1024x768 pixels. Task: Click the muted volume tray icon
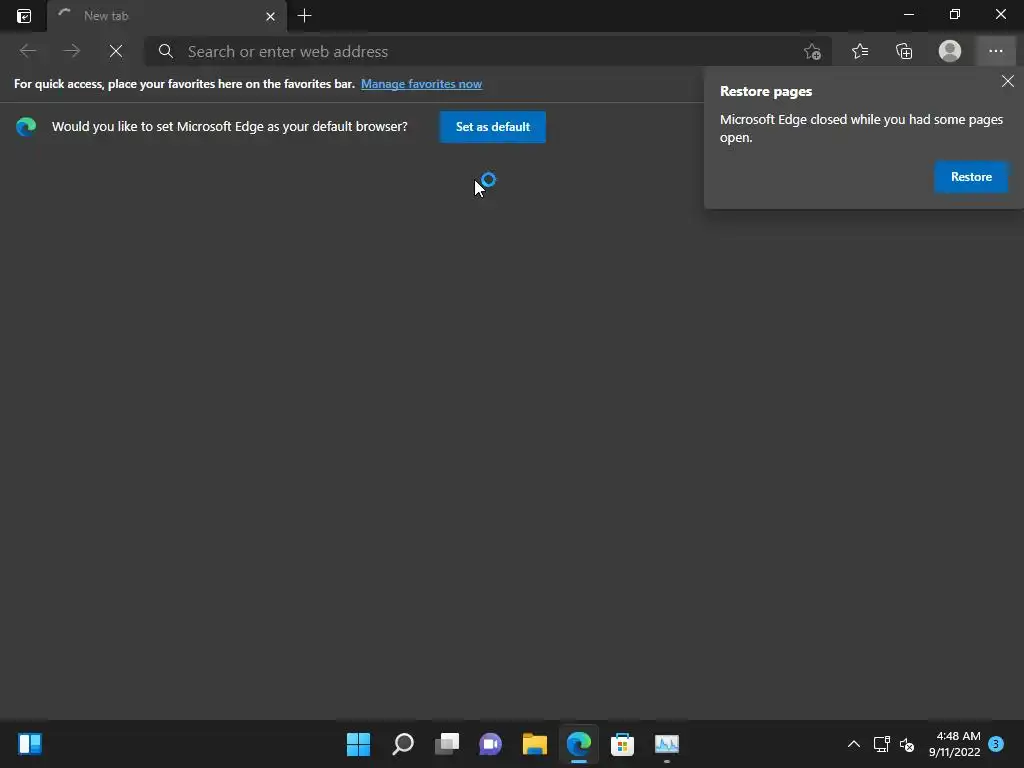pyautogui.click(x=907, y=744)
